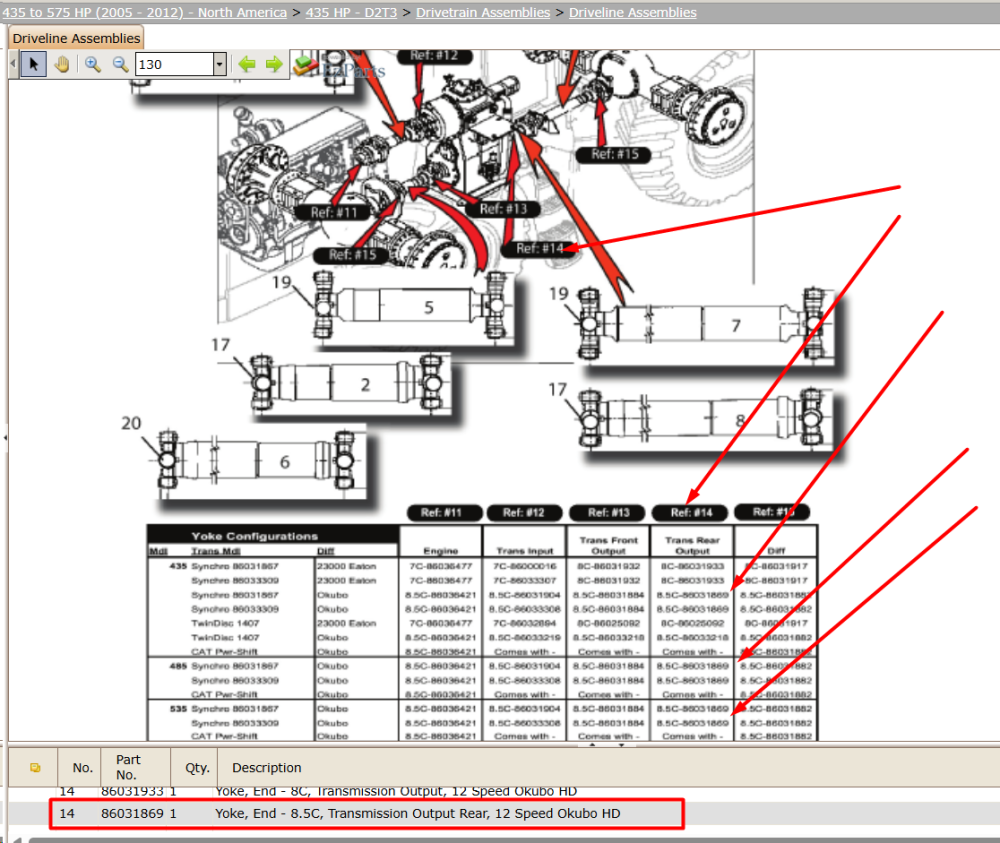Click the Ref: #13 label on the truck diagram
The height and width of the screenshot is (843, 1000).
[503, 209]
